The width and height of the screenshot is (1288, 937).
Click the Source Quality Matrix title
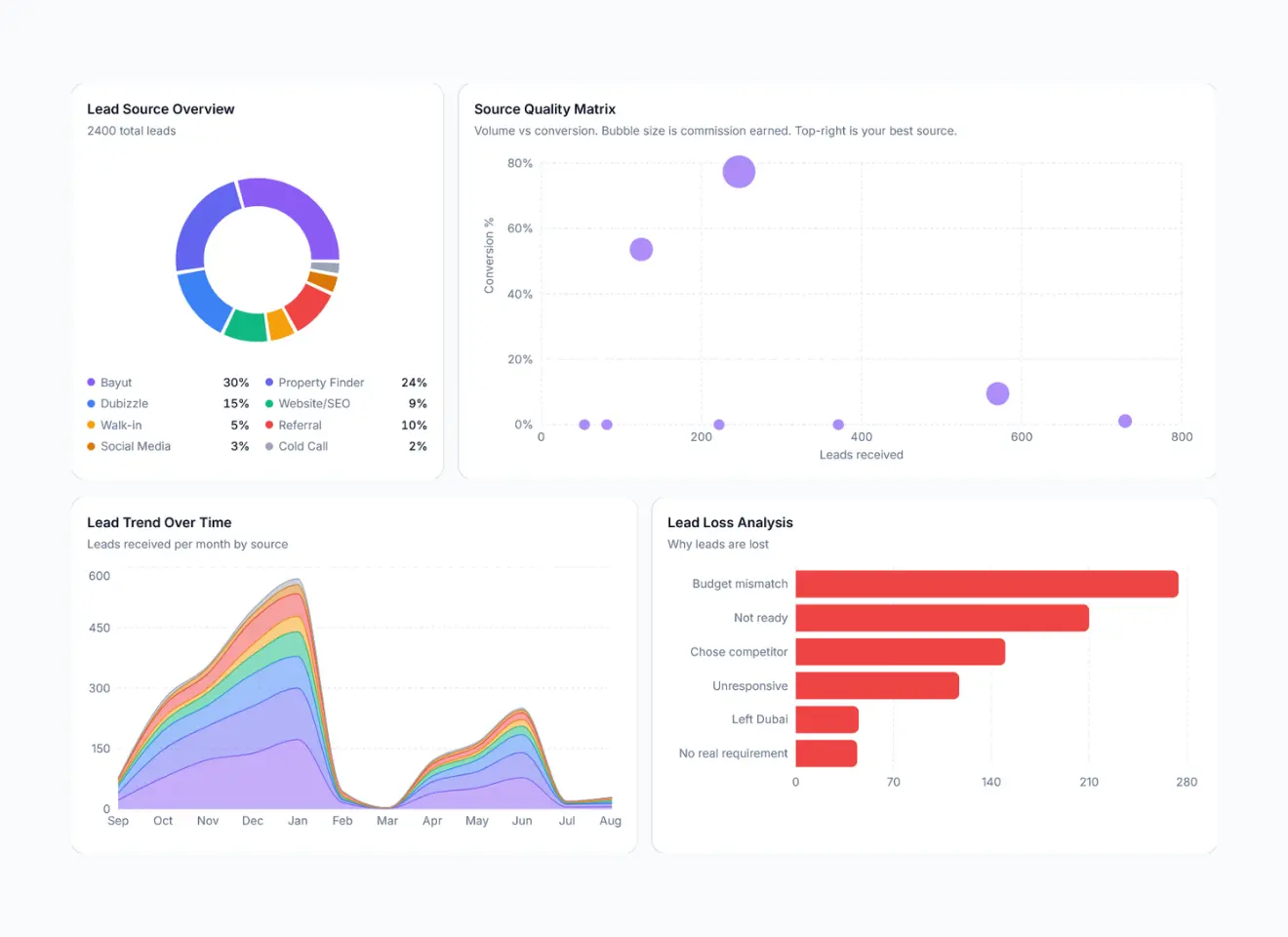[544, 109]
